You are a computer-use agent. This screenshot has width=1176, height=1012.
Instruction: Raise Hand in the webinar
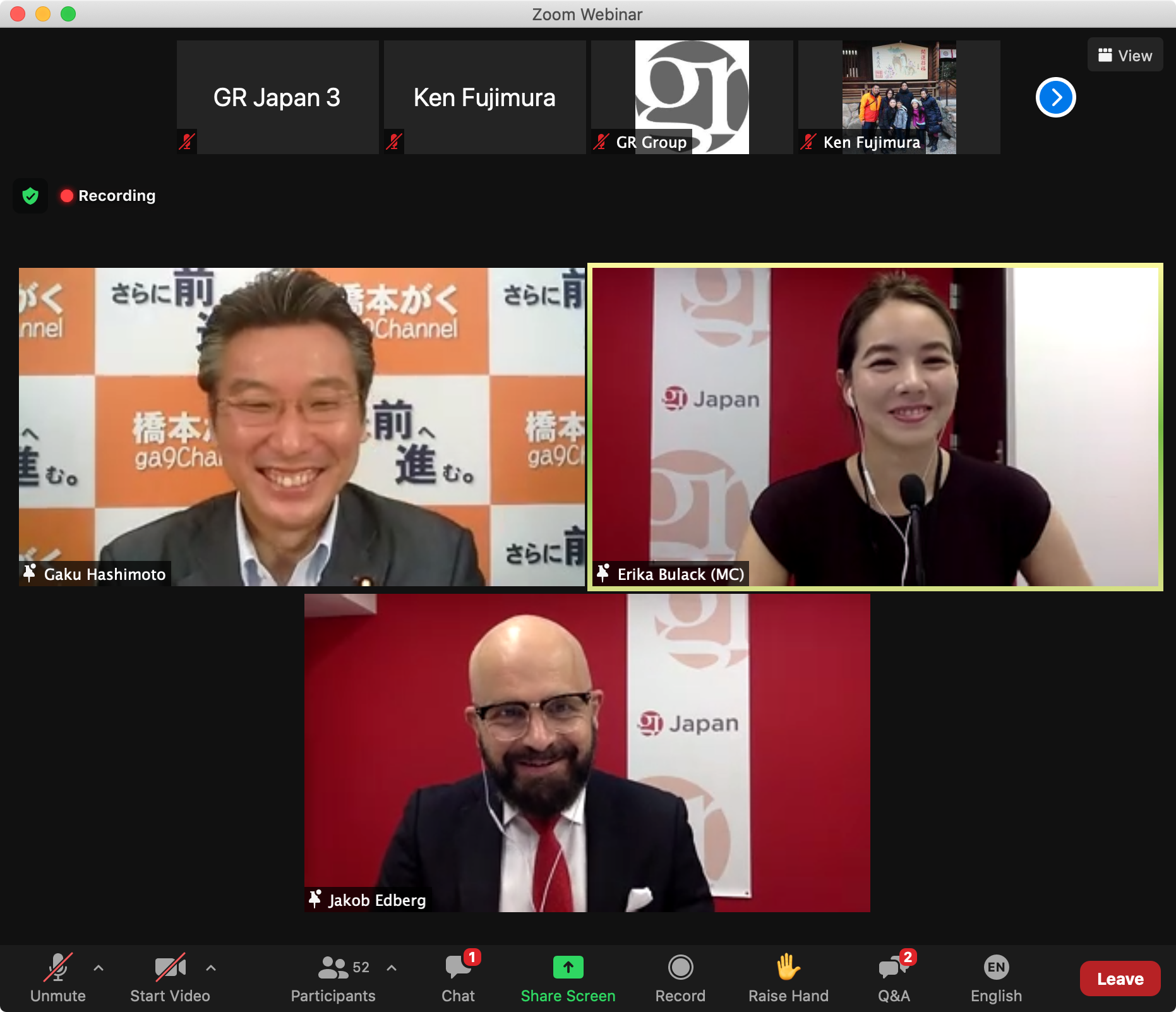pos(788,978)
